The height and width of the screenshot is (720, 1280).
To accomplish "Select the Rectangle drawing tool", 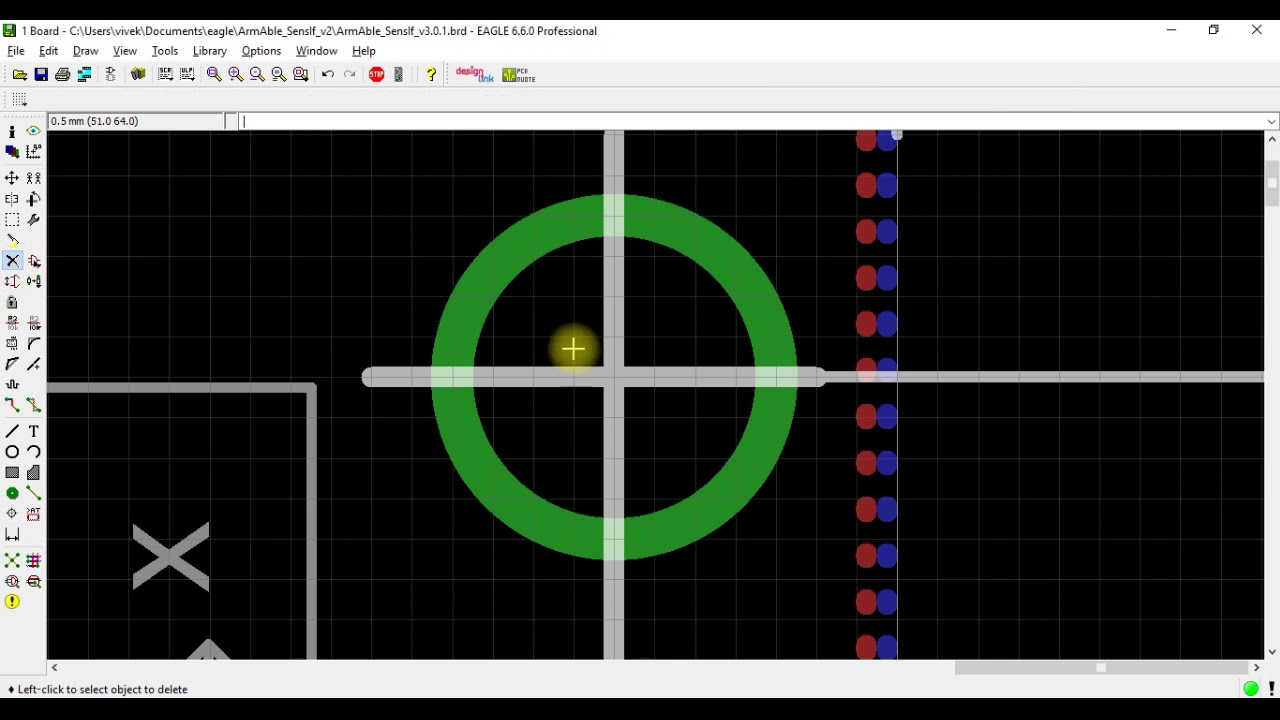I will (x=12, y=473).
